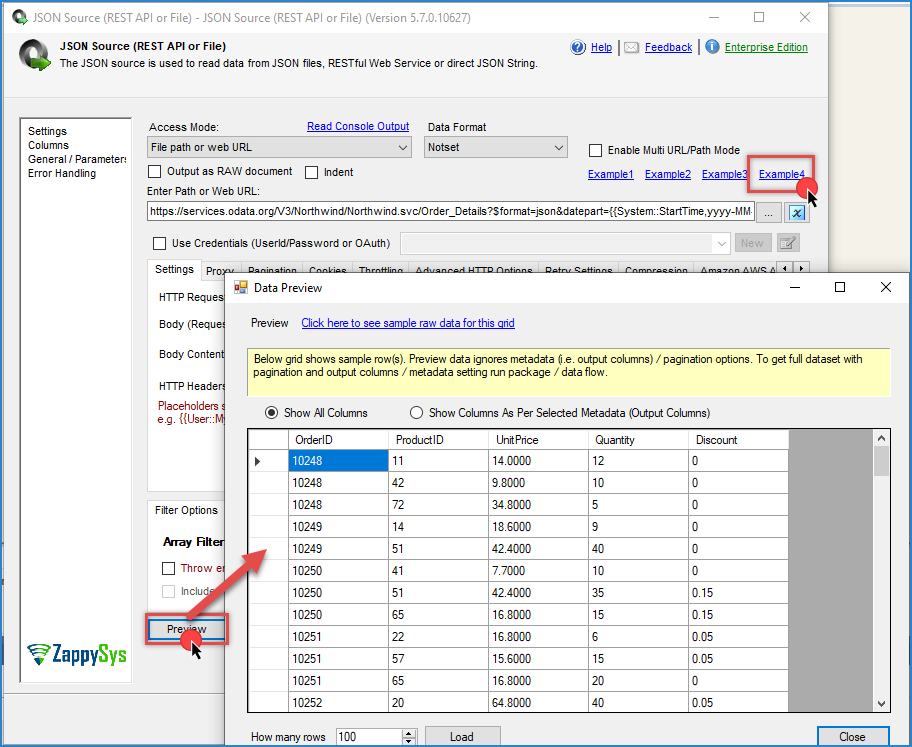Open the Help link
The width and height of the screenshot is (912, 747).
601,47
